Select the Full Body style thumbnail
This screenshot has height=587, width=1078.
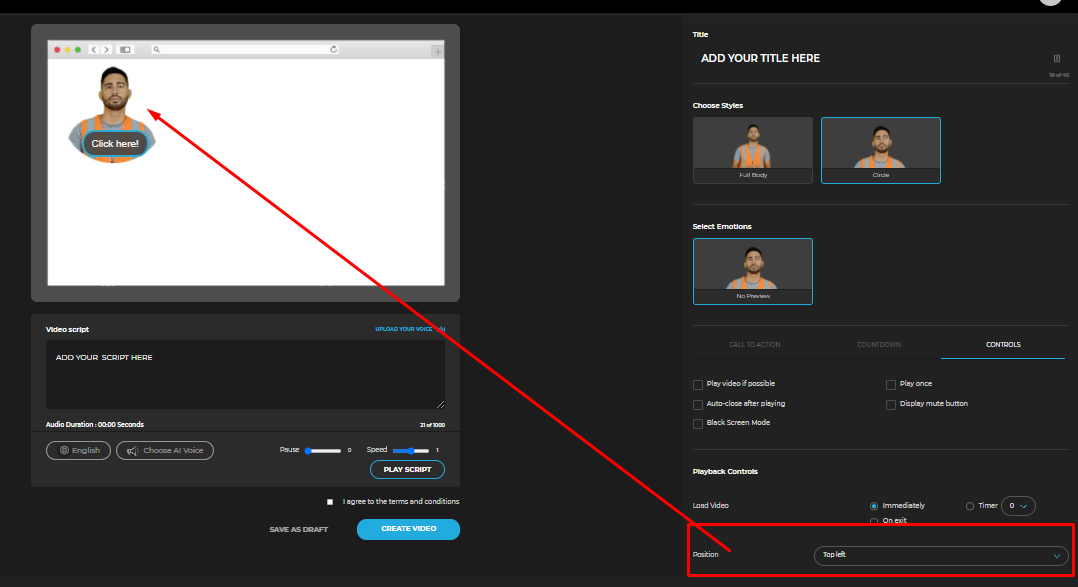click(x=753, y=150)
